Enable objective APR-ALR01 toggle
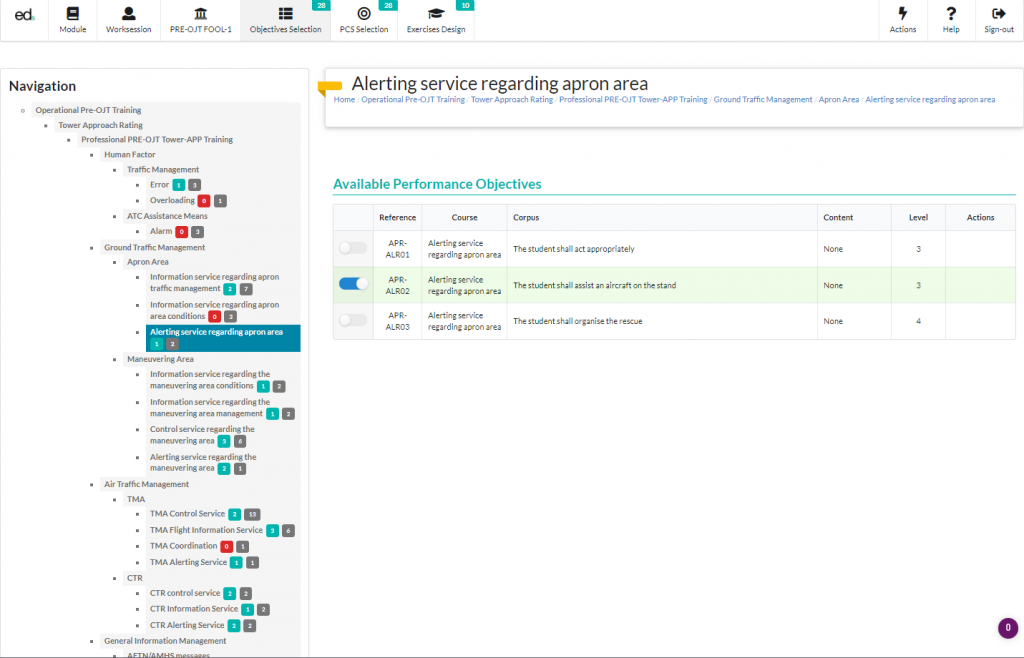This screenshot has height=658, width=1024. coord(353,248)
